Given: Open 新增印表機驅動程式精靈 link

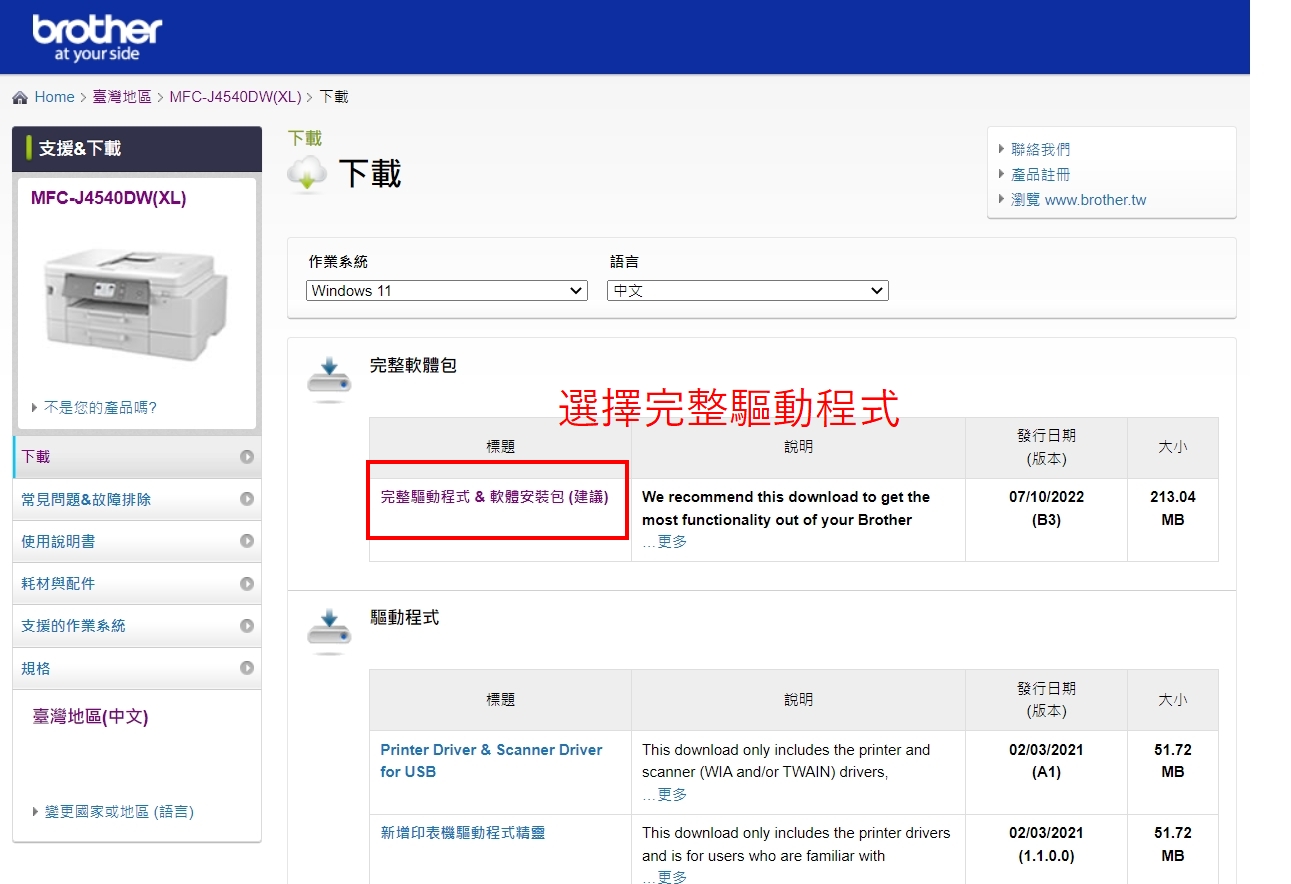Looking at the screenshot, I should (x=463, y=833).
